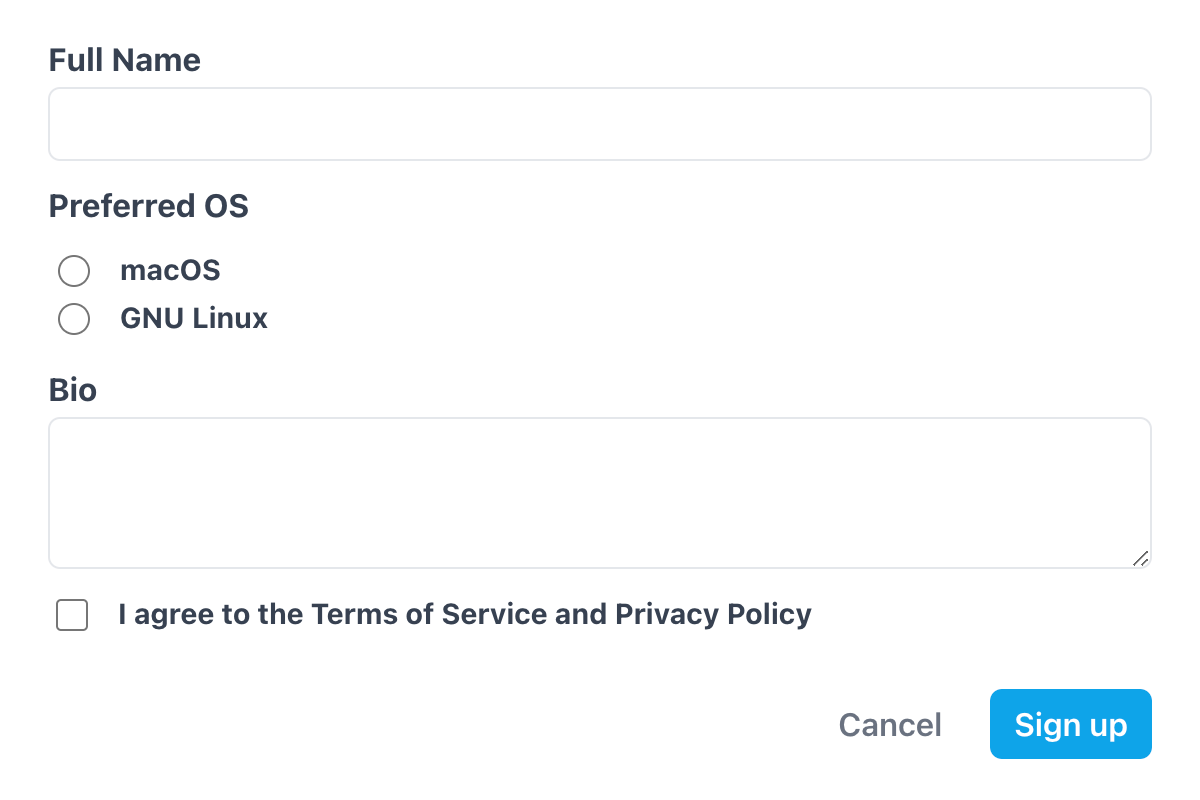
Task: Click the 'Preferred OS' group heading
Action: click(x=148, y=206)
